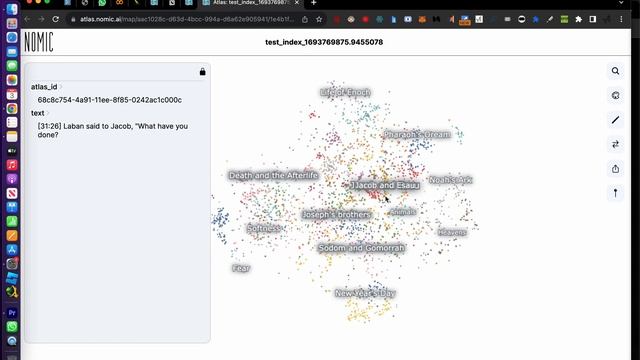The image size is (640, 360).
Task: Open the Extensions puzzle-piece menu
Action: 578,19
